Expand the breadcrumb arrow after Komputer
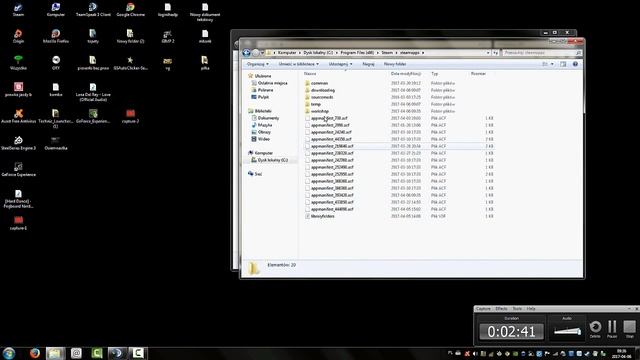 coord(300,53)
